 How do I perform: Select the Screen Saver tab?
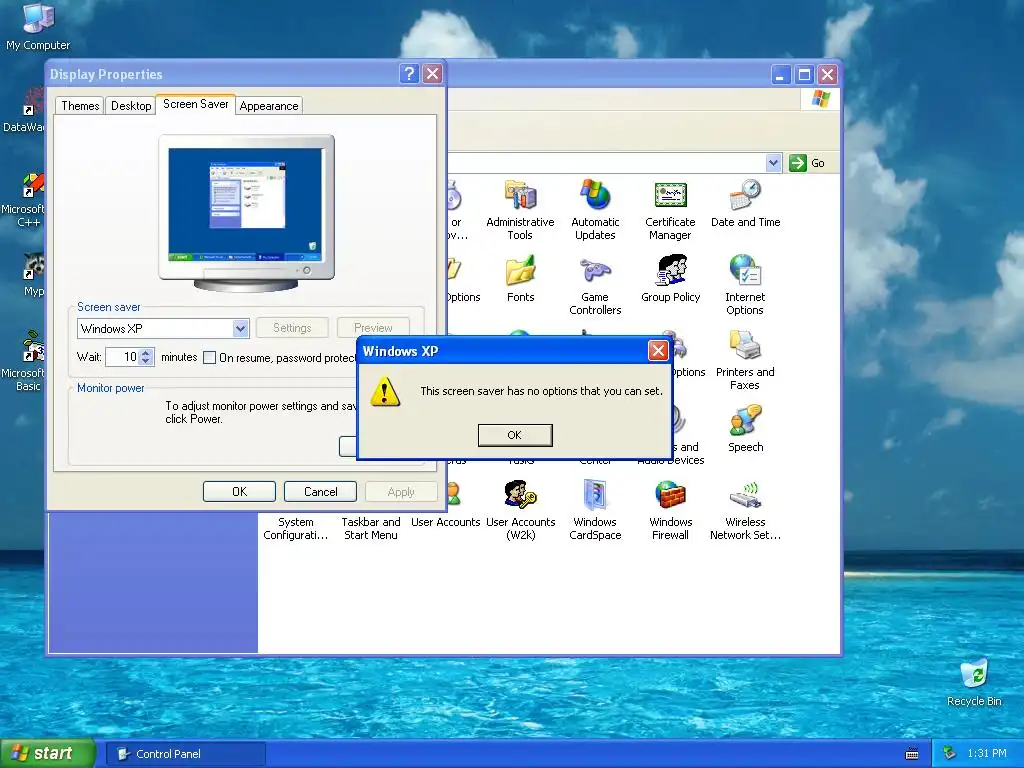coord(195,104)
